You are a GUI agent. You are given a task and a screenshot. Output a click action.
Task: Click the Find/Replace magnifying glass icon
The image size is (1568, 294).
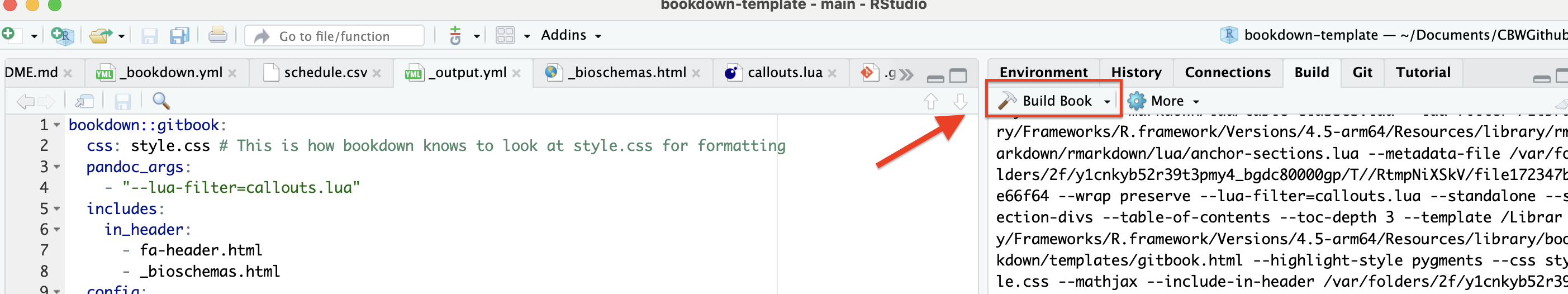pos(161,101)
